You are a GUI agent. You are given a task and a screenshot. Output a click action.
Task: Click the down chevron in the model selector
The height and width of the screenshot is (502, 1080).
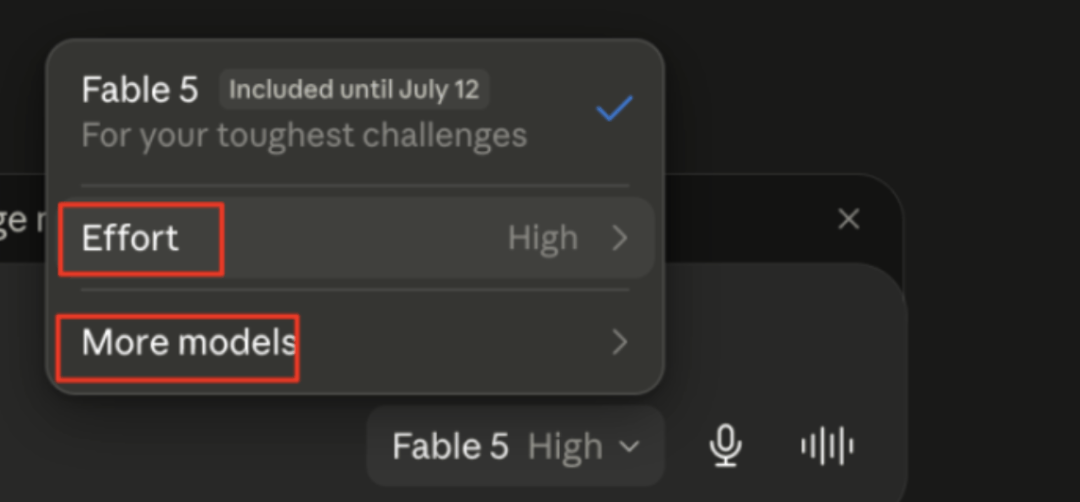point(629,447)
